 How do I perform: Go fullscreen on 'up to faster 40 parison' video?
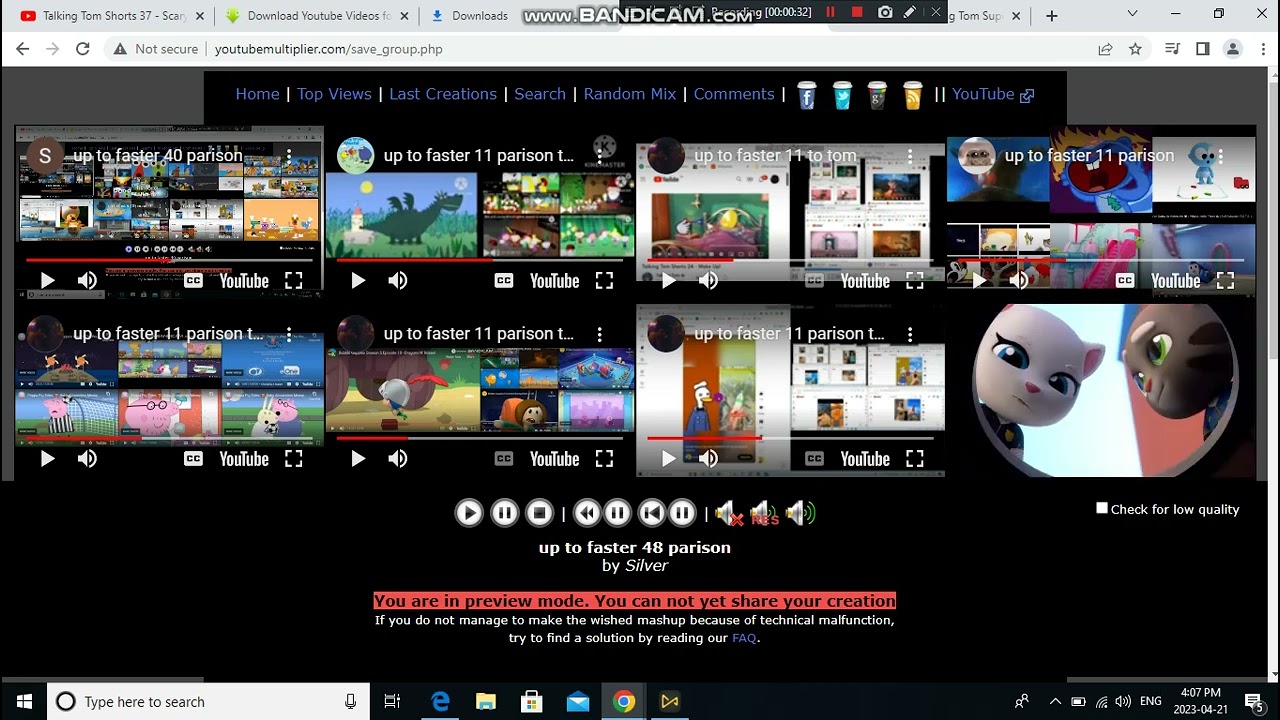pyautogui.click(x=293, y=281)
